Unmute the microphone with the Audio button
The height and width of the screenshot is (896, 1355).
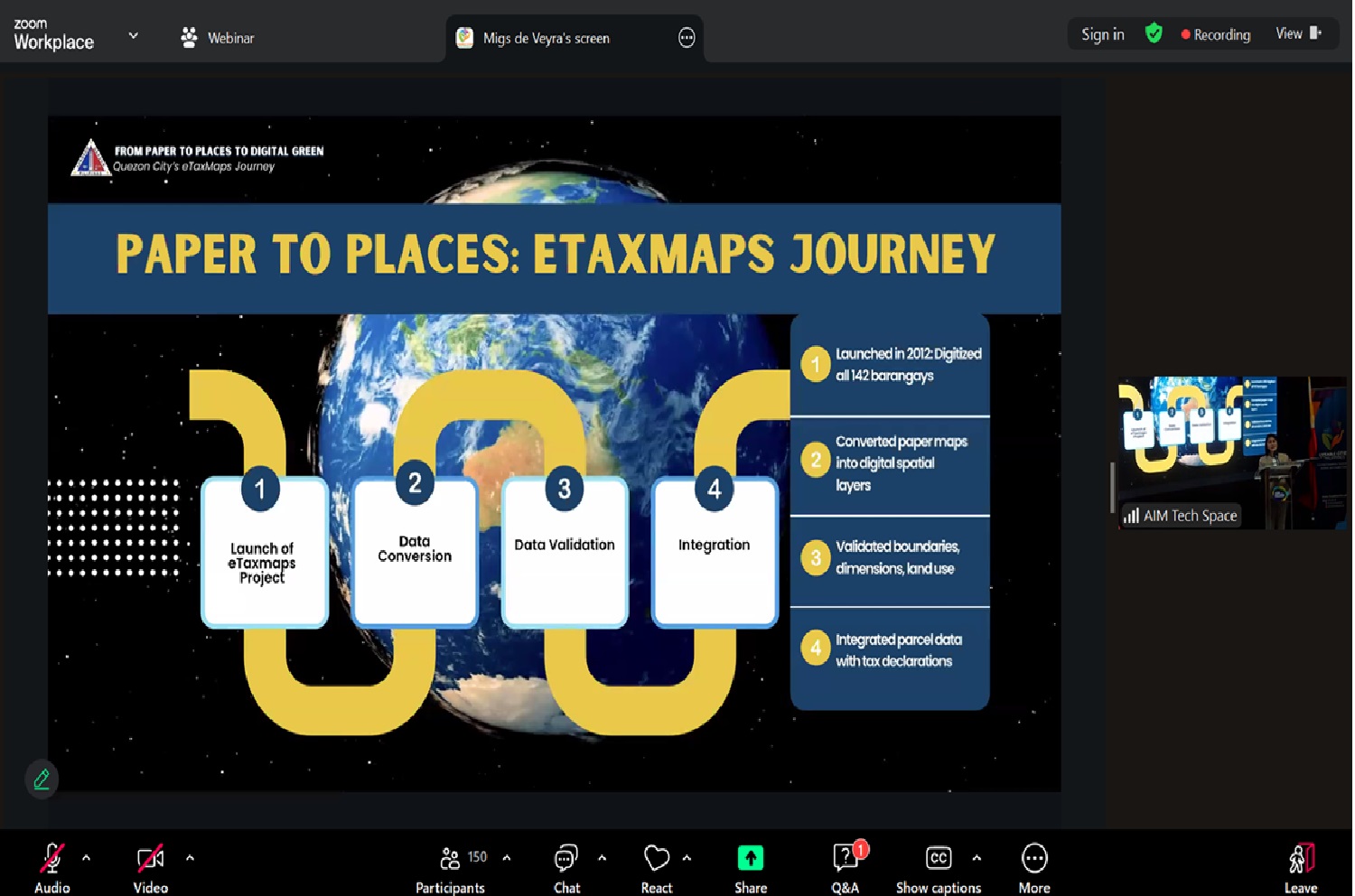point(51,859)
